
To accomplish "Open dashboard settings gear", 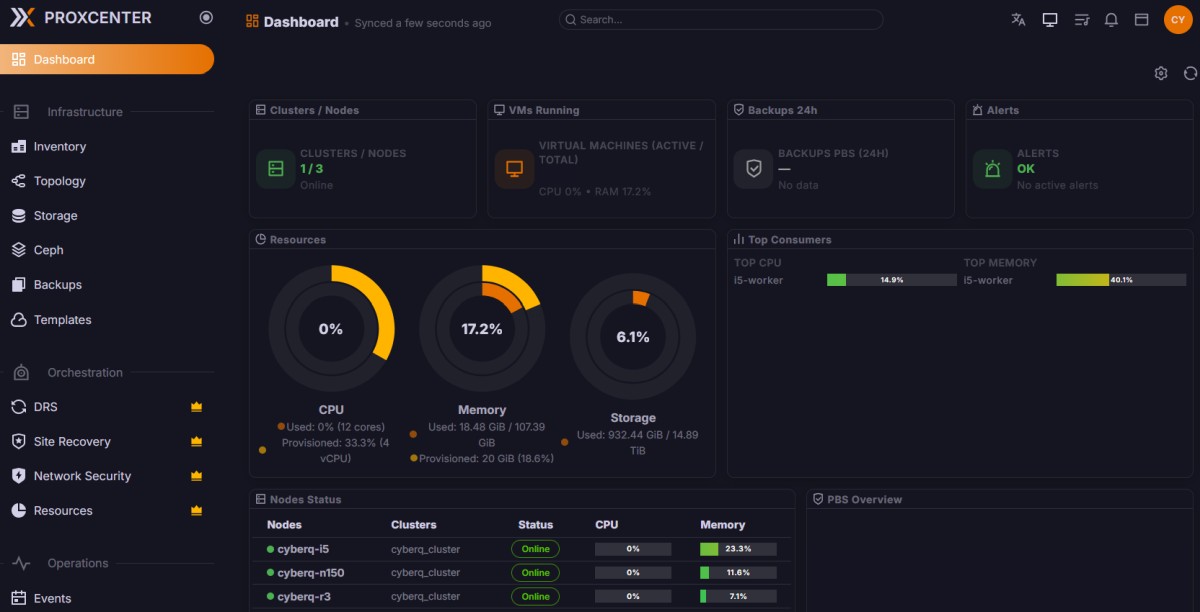I will click(x=1161, y=73).
